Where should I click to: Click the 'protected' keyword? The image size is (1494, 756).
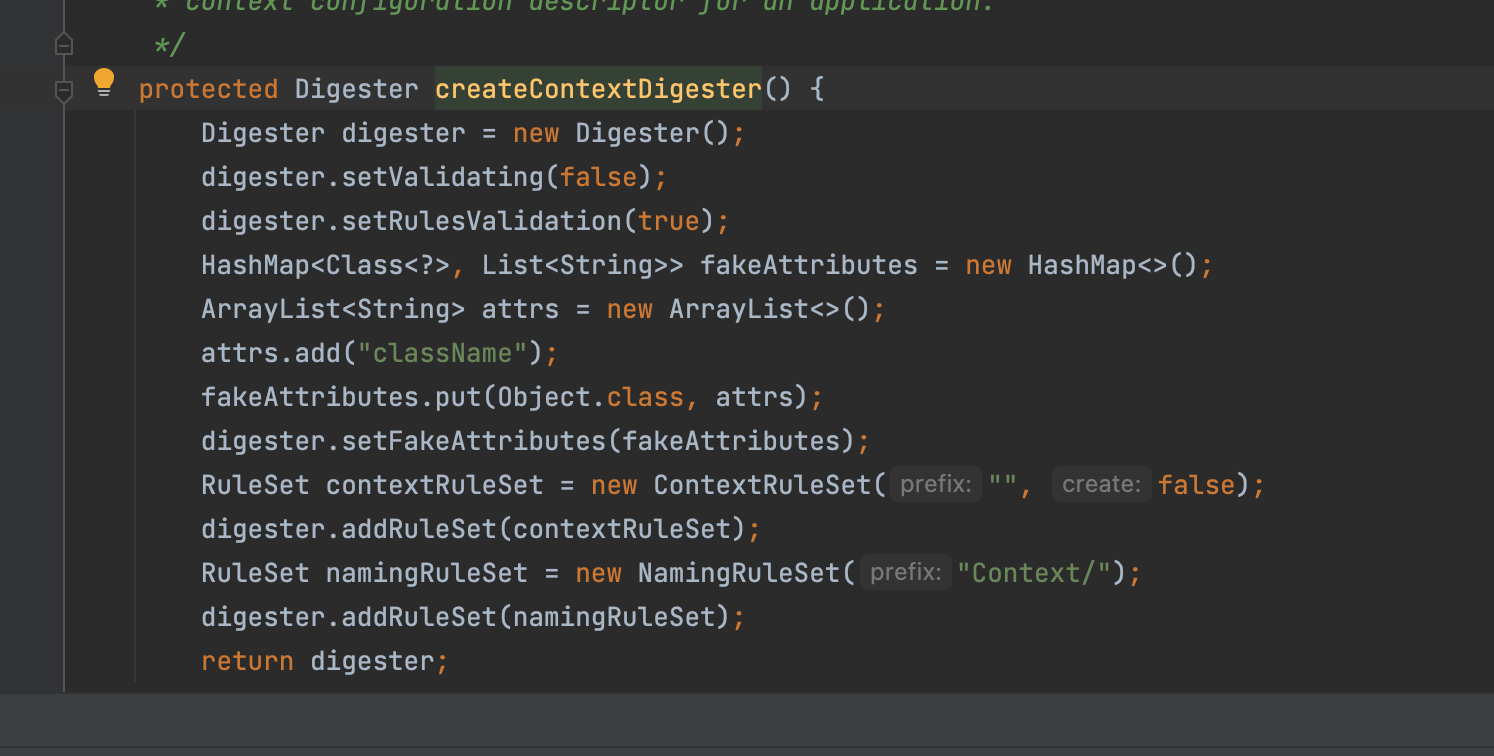208,89
